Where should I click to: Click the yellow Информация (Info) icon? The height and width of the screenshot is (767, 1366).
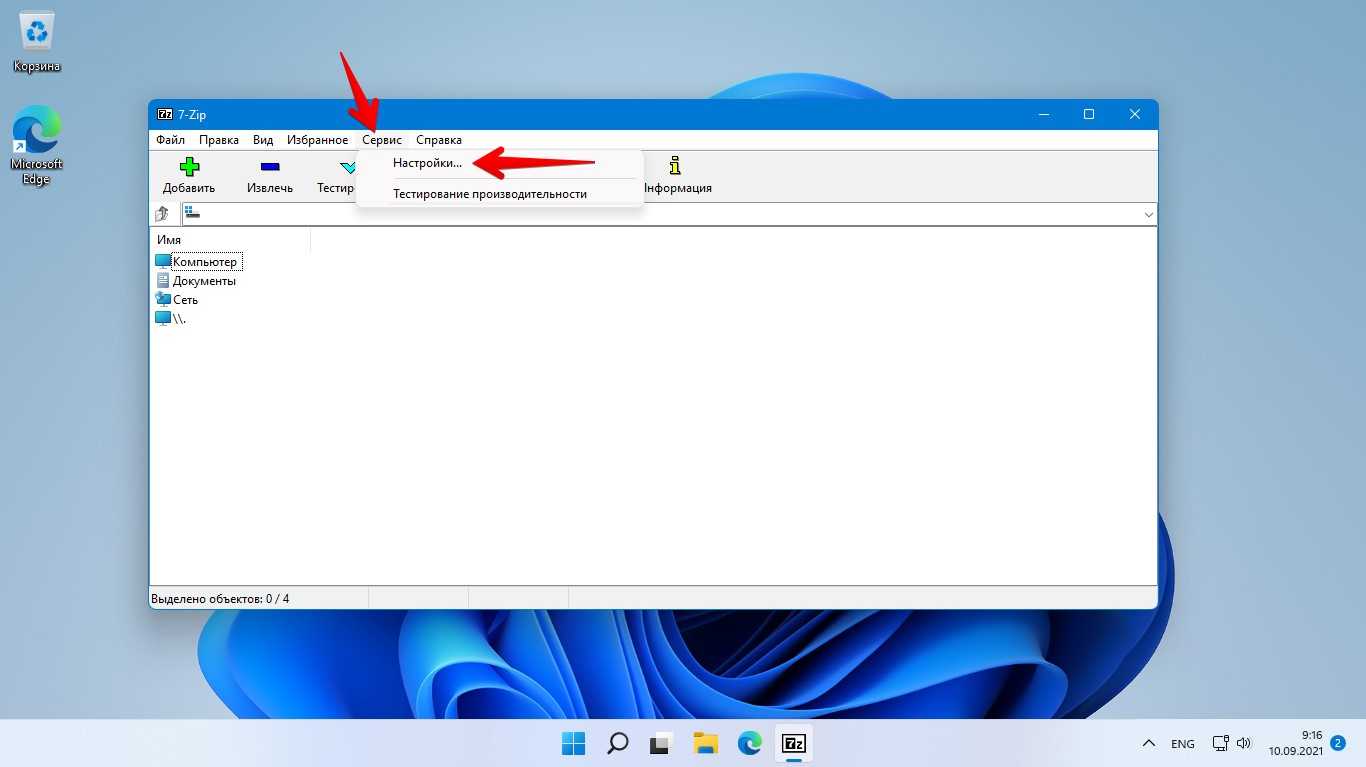[x=676, y=167]
